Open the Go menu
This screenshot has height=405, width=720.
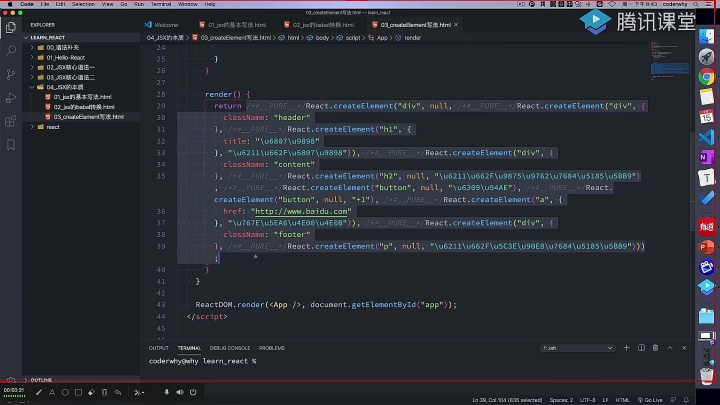(124, 4)
